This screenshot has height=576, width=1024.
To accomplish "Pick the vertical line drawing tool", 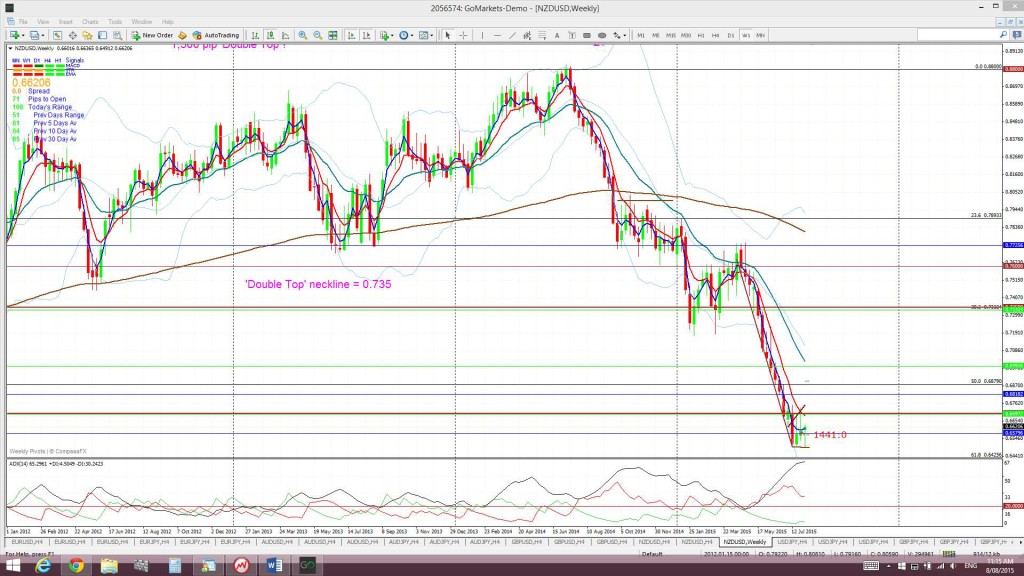I will [x=482, y=35].
